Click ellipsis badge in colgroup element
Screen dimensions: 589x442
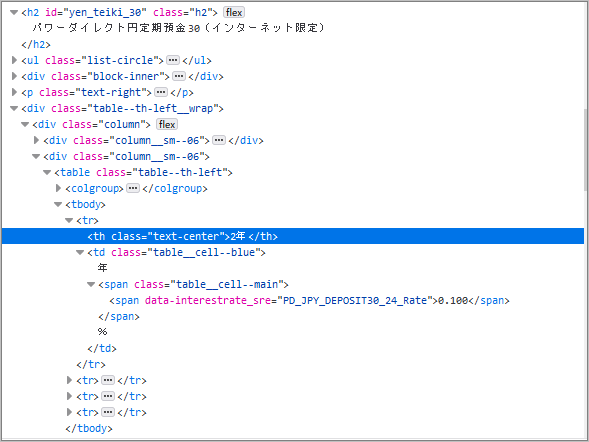[133, 188]
